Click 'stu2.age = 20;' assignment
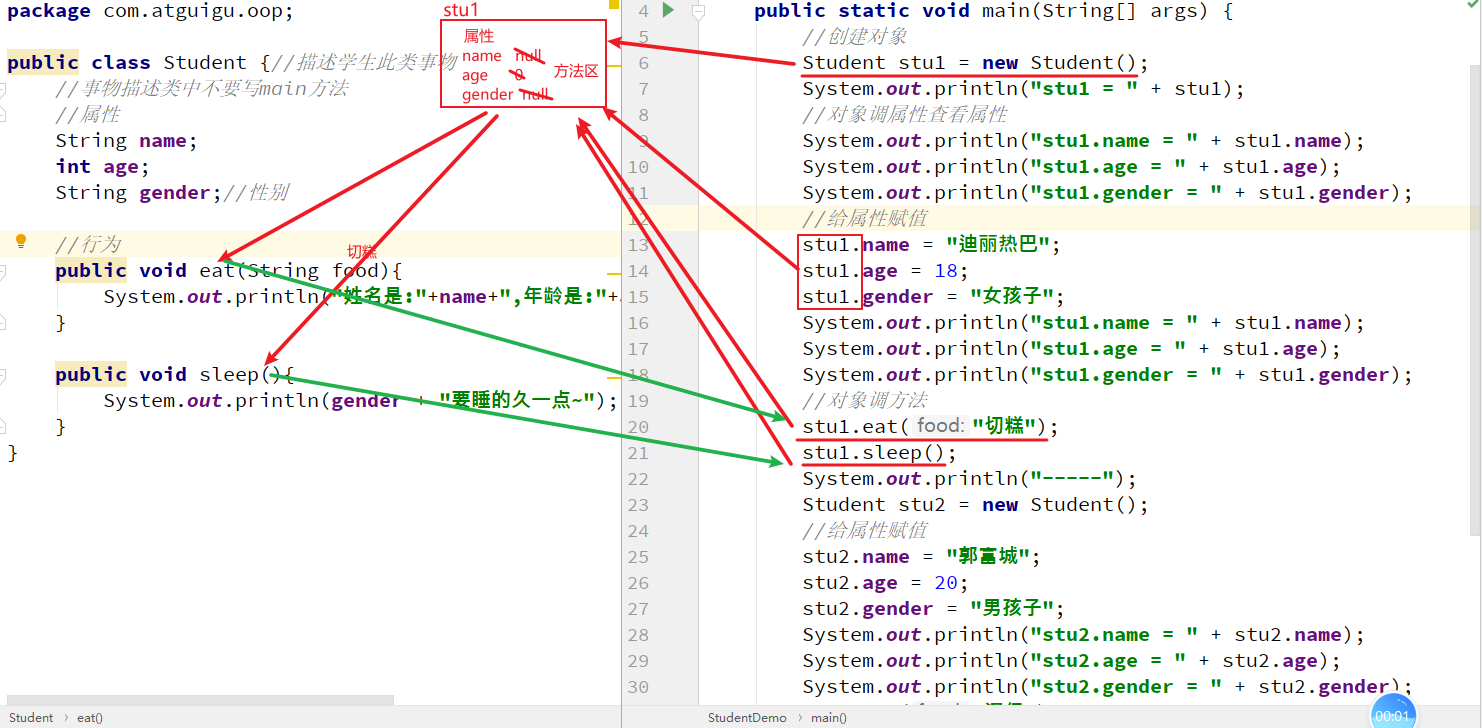 pos(886,582)
